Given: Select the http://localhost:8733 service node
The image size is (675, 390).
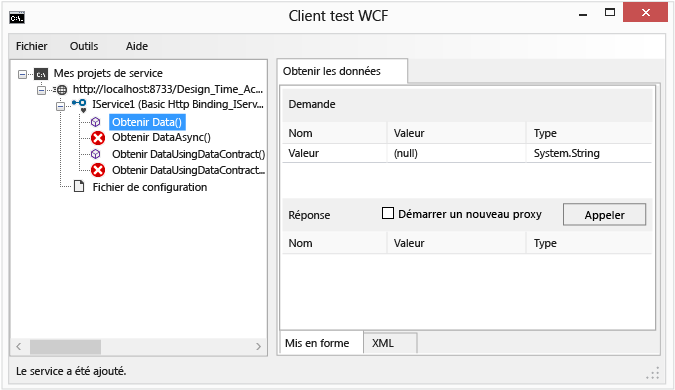Looking at the screenshot, I should pos(168,89).
